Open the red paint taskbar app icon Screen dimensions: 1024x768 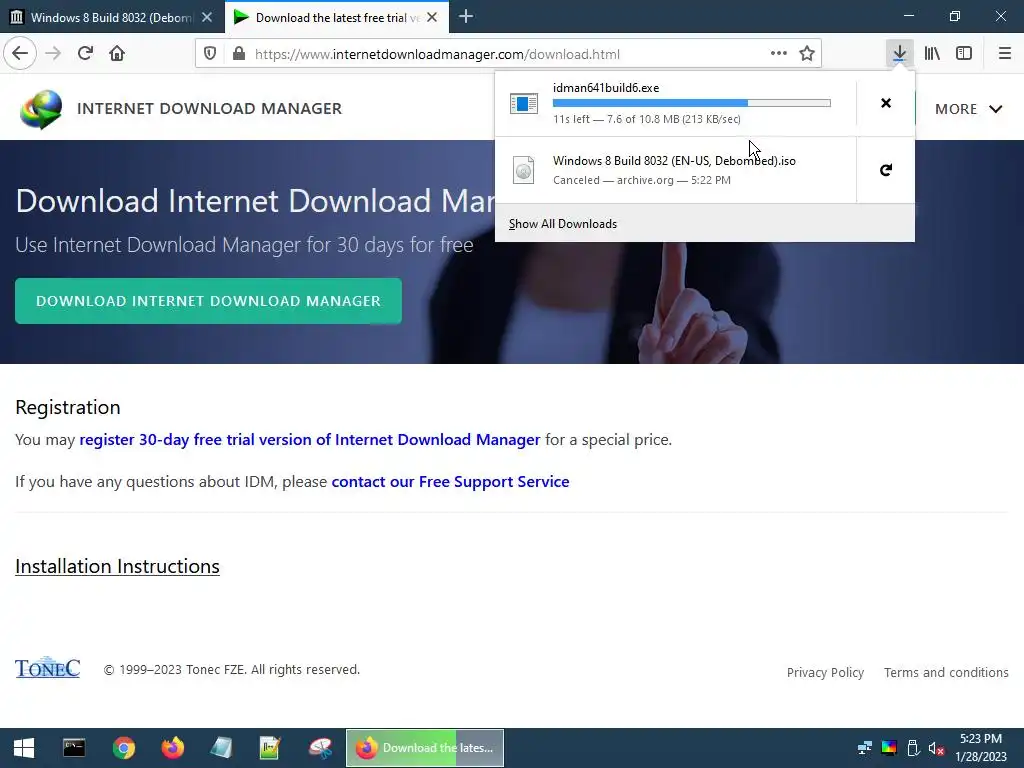pyautogui.click(x=320, y=748)
